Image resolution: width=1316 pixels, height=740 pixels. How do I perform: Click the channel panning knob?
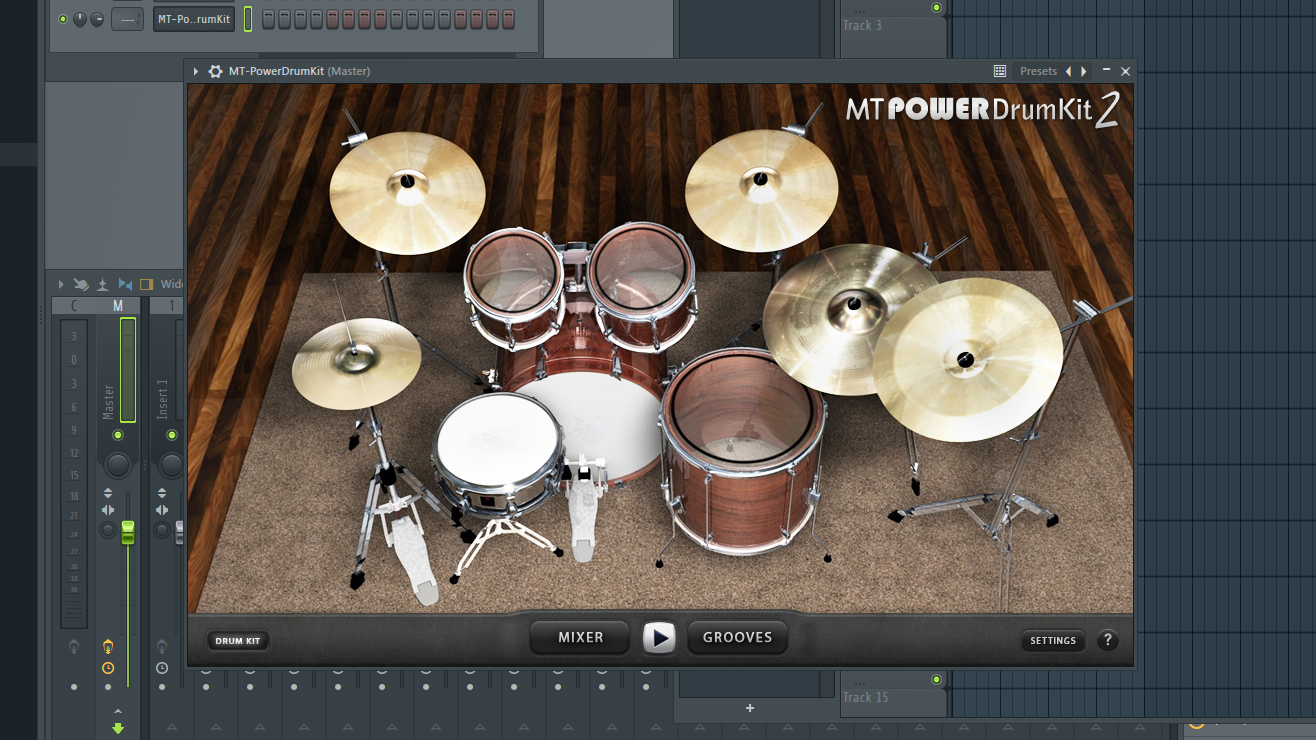click(80, 19)
